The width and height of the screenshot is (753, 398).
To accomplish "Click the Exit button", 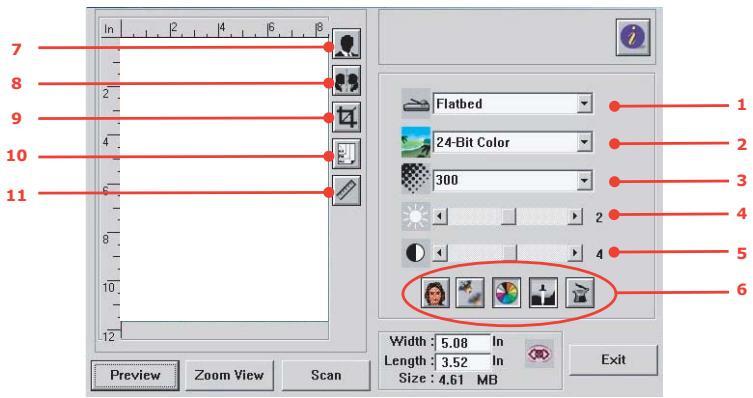I will pos(613,360).
